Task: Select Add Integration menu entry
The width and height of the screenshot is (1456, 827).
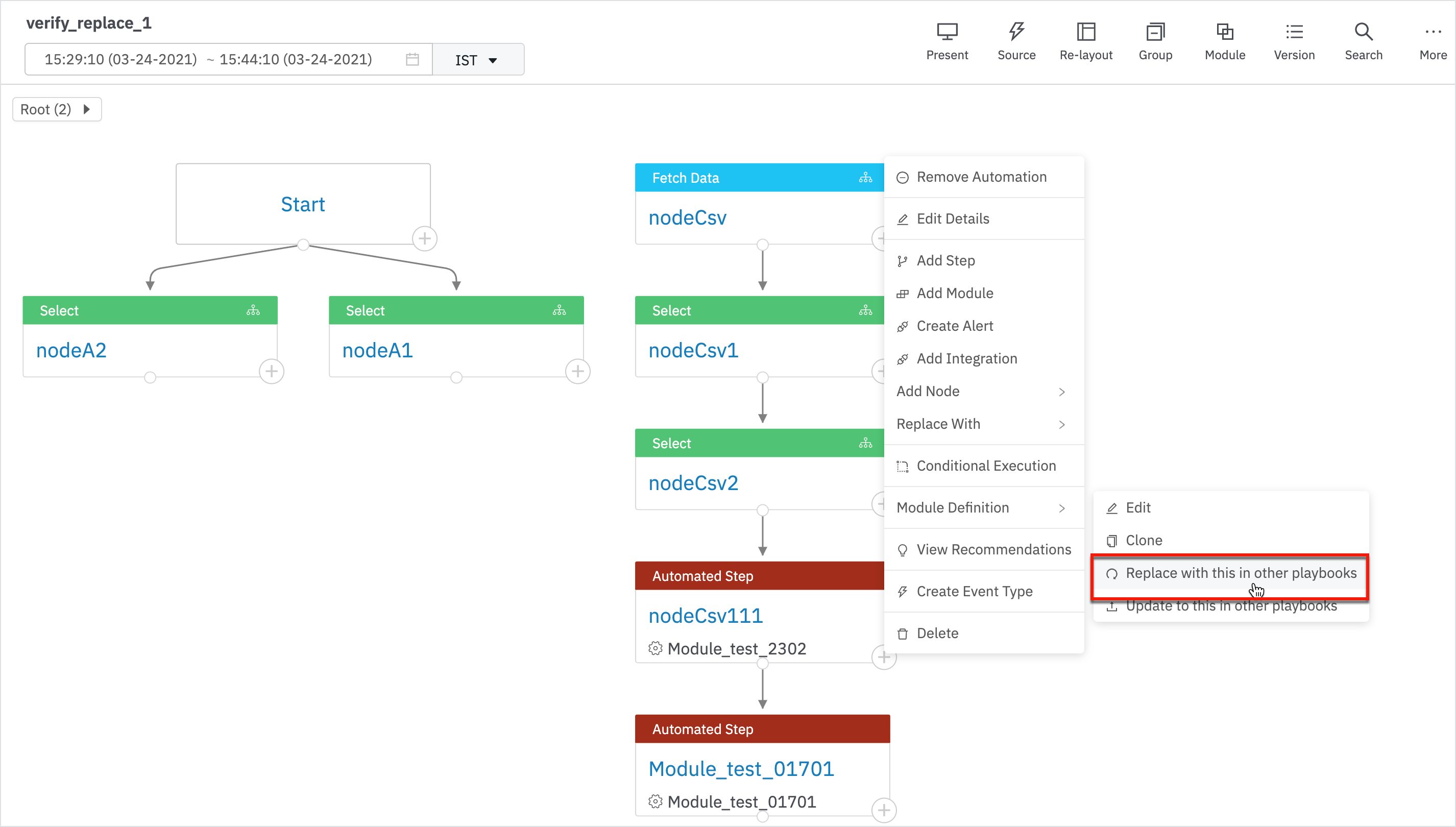Action: (x=984, y=359)
